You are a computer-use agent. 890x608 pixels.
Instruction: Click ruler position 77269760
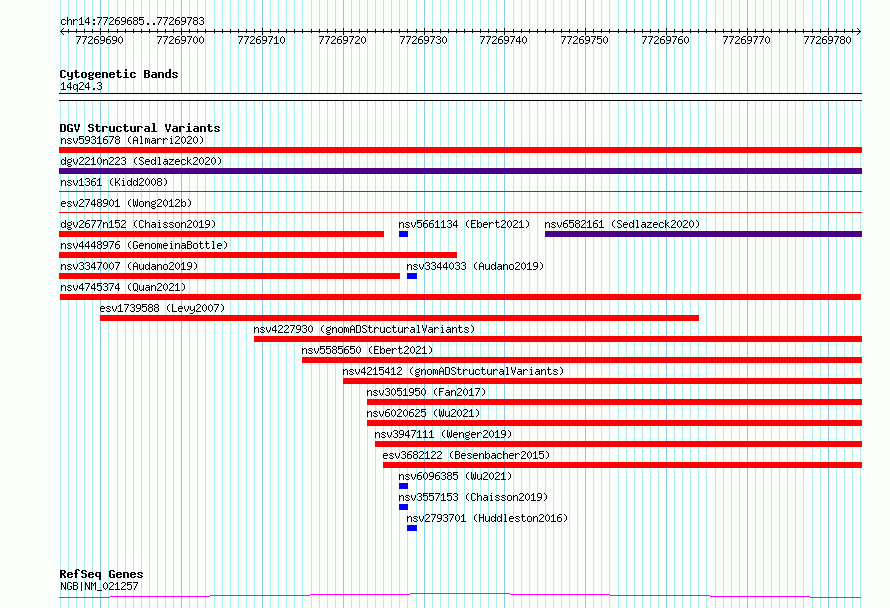(x=665, y=40)
